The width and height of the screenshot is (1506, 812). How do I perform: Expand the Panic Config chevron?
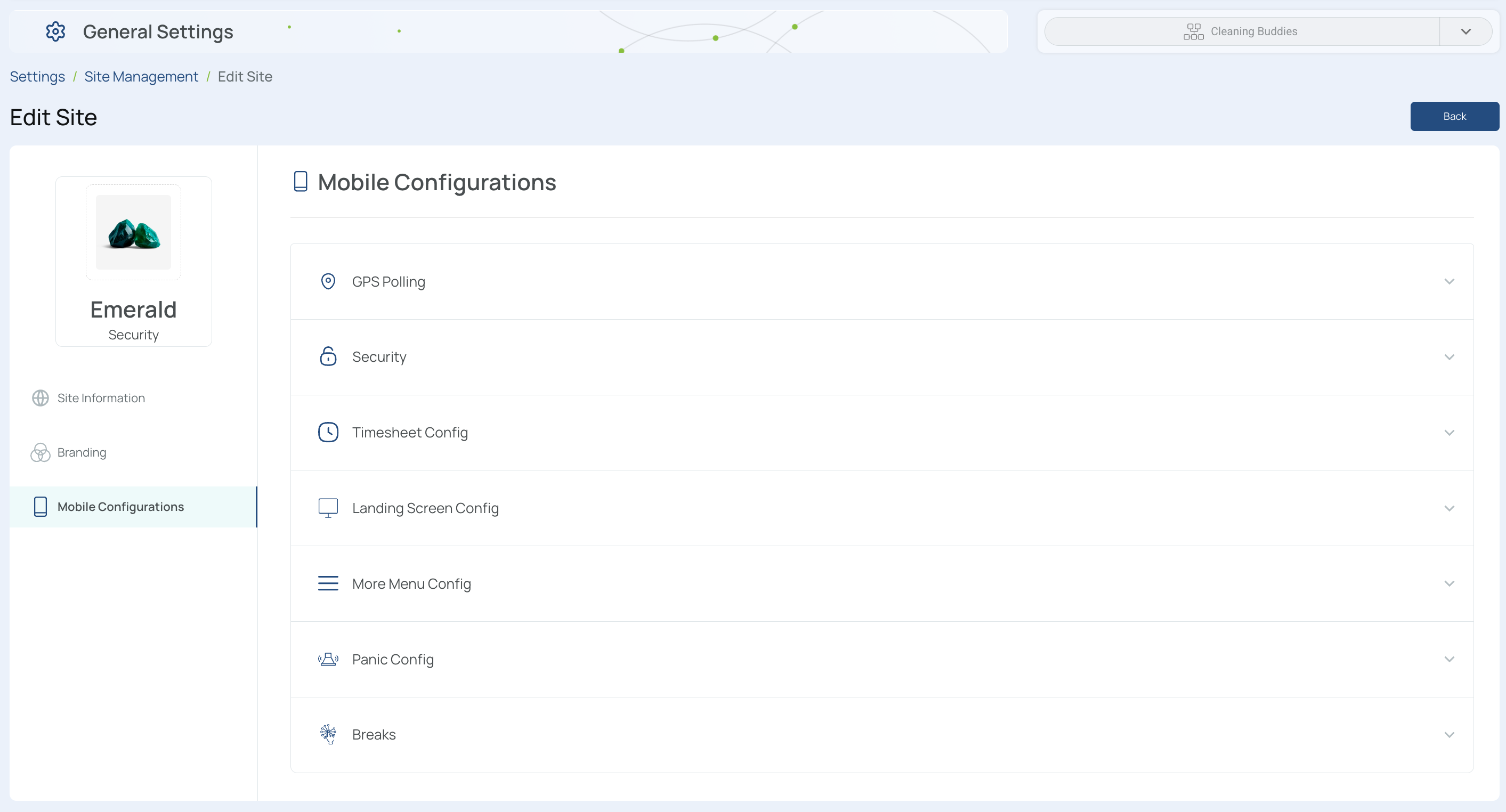(x=1450, y=660)
